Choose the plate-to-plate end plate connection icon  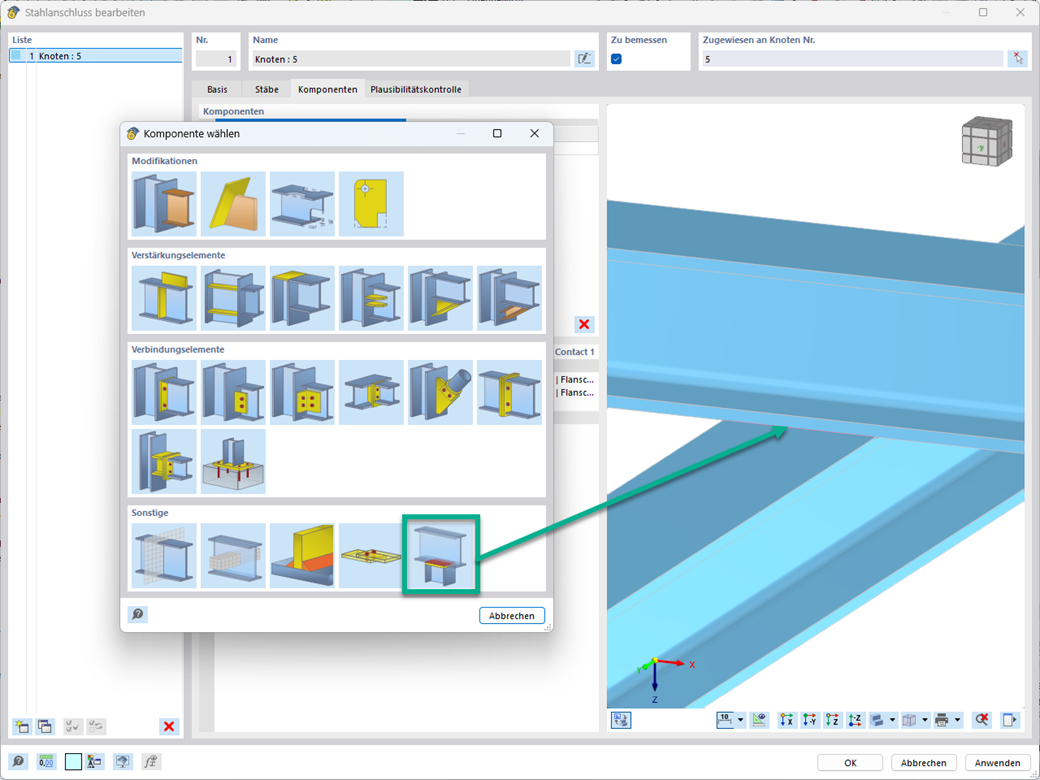[509, 392]
